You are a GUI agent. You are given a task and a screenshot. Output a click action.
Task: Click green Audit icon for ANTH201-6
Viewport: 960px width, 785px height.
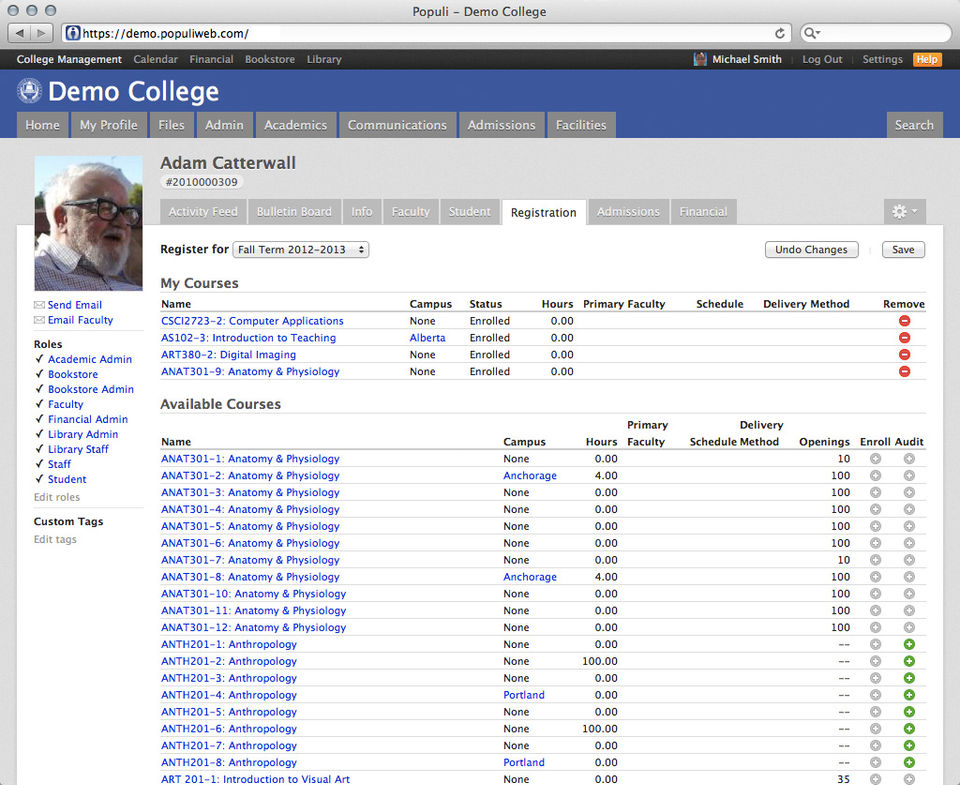[x=909, y=729]
